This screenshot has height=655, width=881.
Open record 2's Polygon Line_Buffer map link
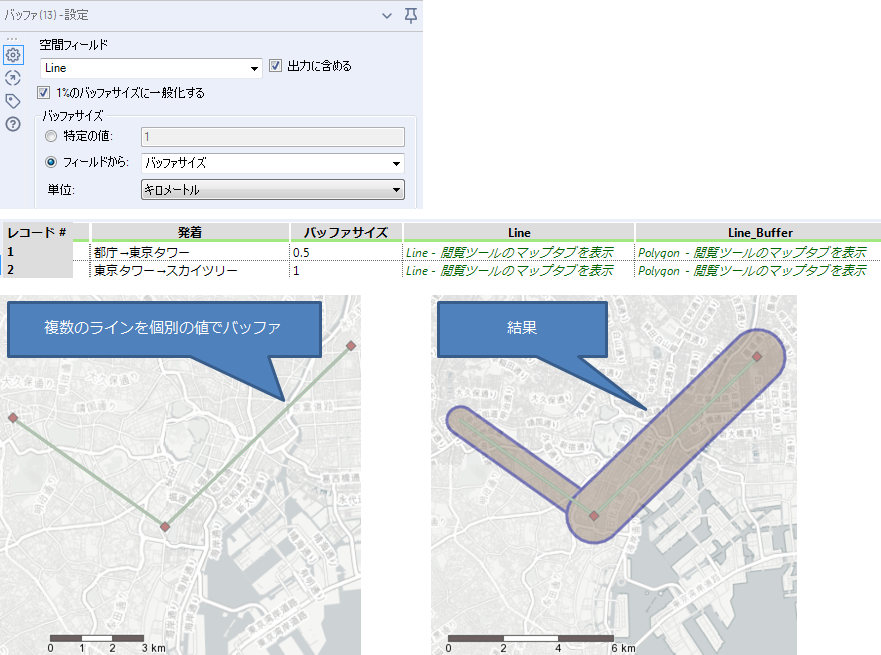click(755, 270)
